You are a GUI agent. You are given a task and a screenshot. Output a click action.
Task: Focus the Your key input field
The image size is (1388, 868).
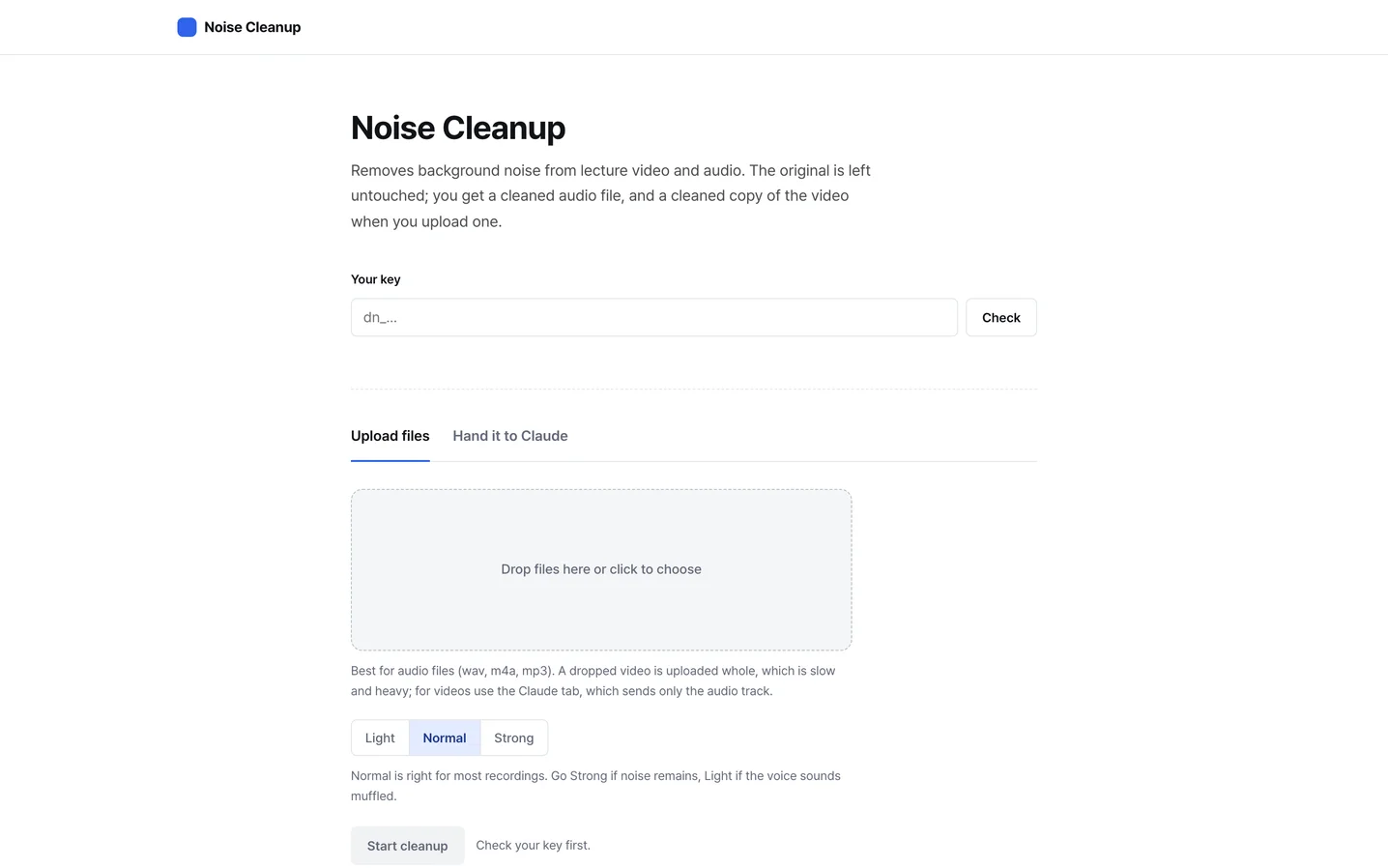(653, 317)
